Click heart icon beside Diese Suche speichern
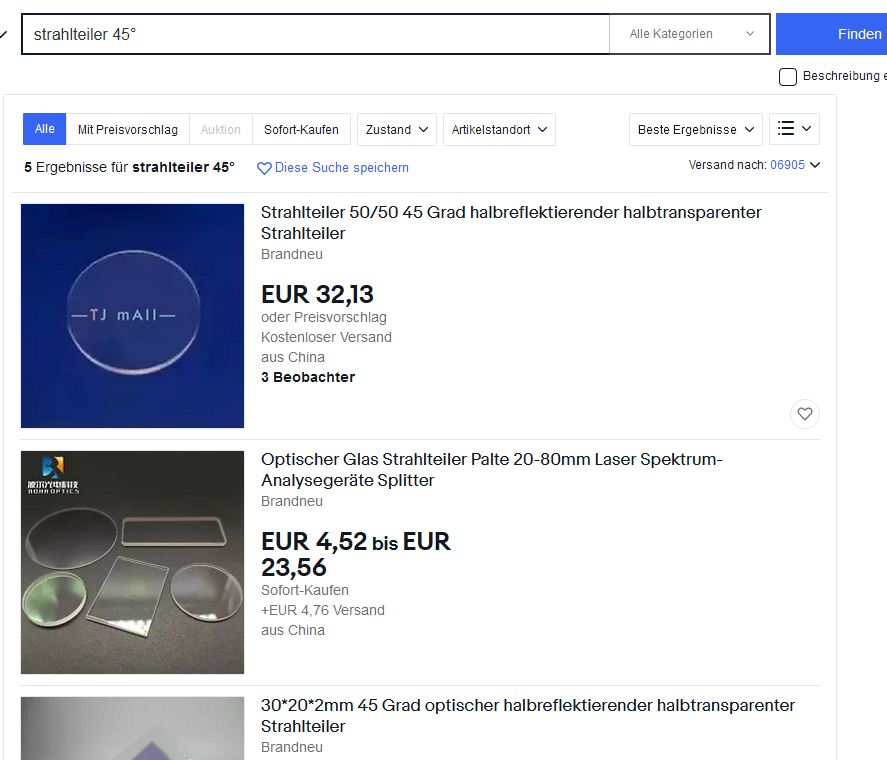 tap(264, 168)
